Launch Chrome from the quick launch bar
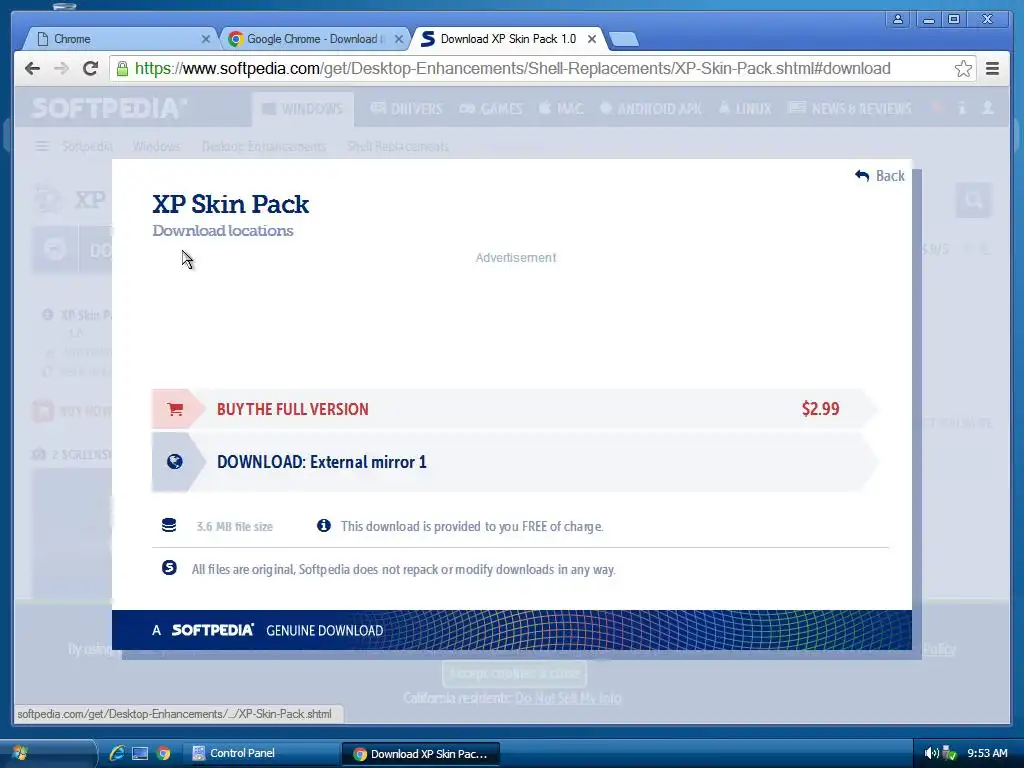The width and height of the screenshot is (1024, 768). [163, 754]
